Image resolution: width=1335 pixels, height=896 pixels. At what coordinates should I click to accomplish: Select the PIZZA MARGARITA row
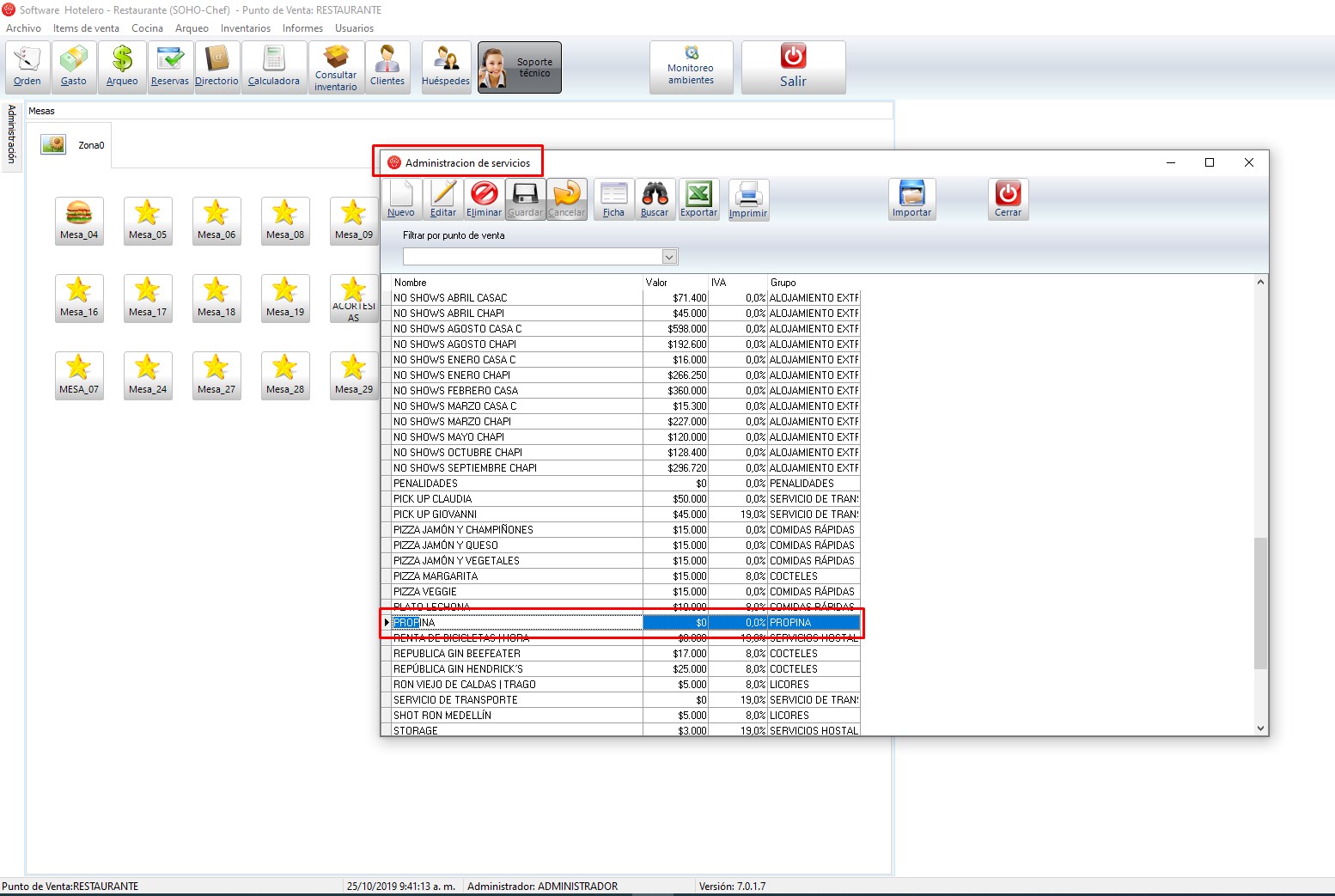[515, 576]
